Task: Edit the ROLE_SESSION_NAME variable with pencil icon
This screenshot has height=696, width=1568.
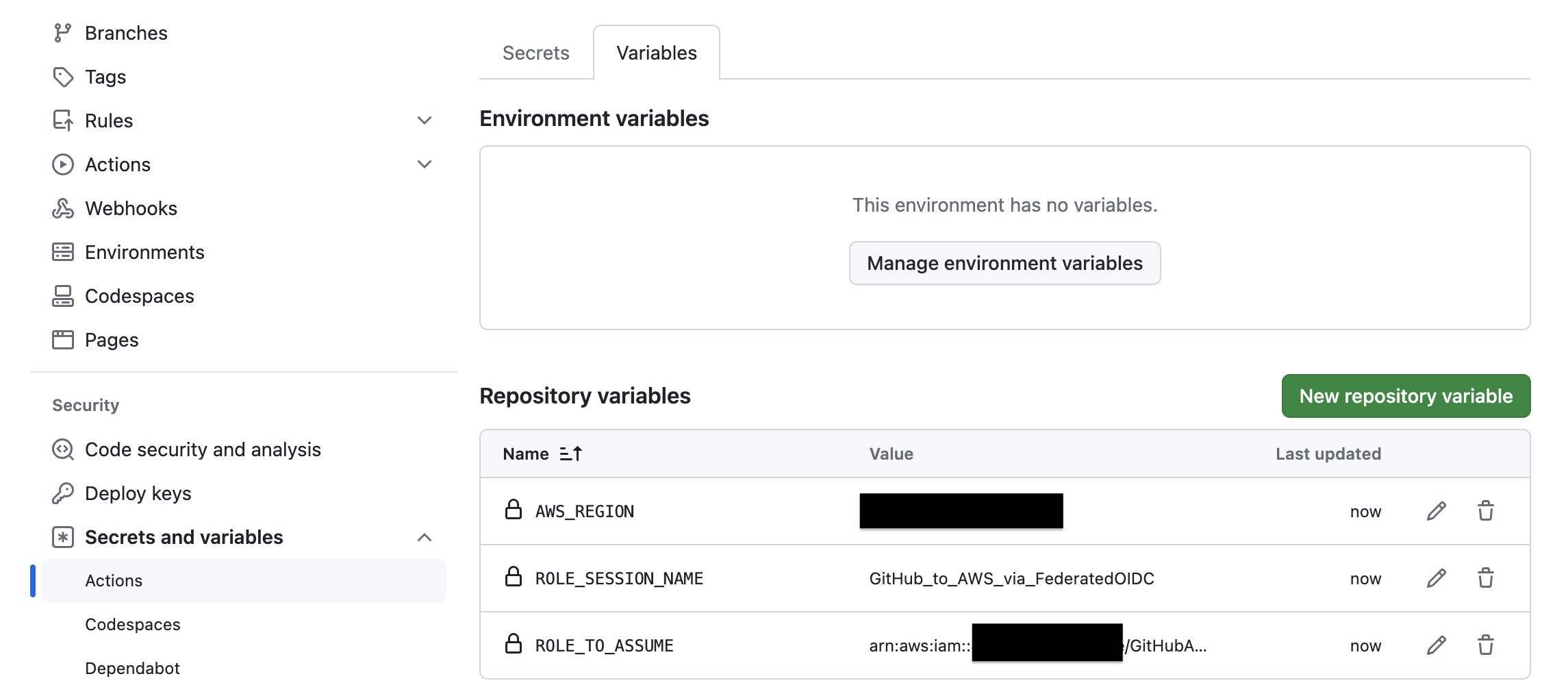Action: coord(1436,578)
